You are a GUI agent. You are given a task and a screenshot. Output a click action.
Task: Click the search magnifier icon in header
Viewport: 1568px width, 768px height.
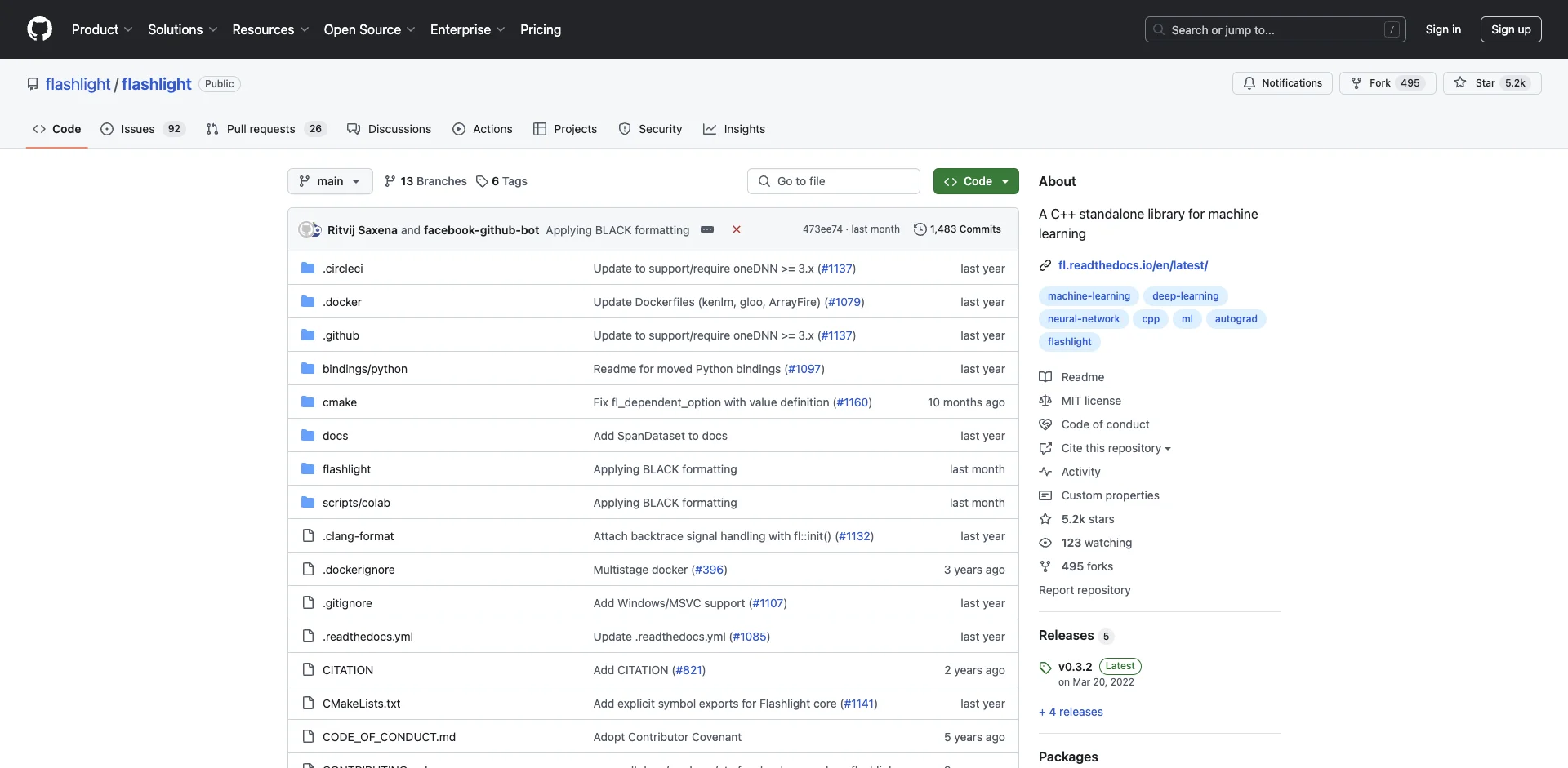pos(1159,29)
